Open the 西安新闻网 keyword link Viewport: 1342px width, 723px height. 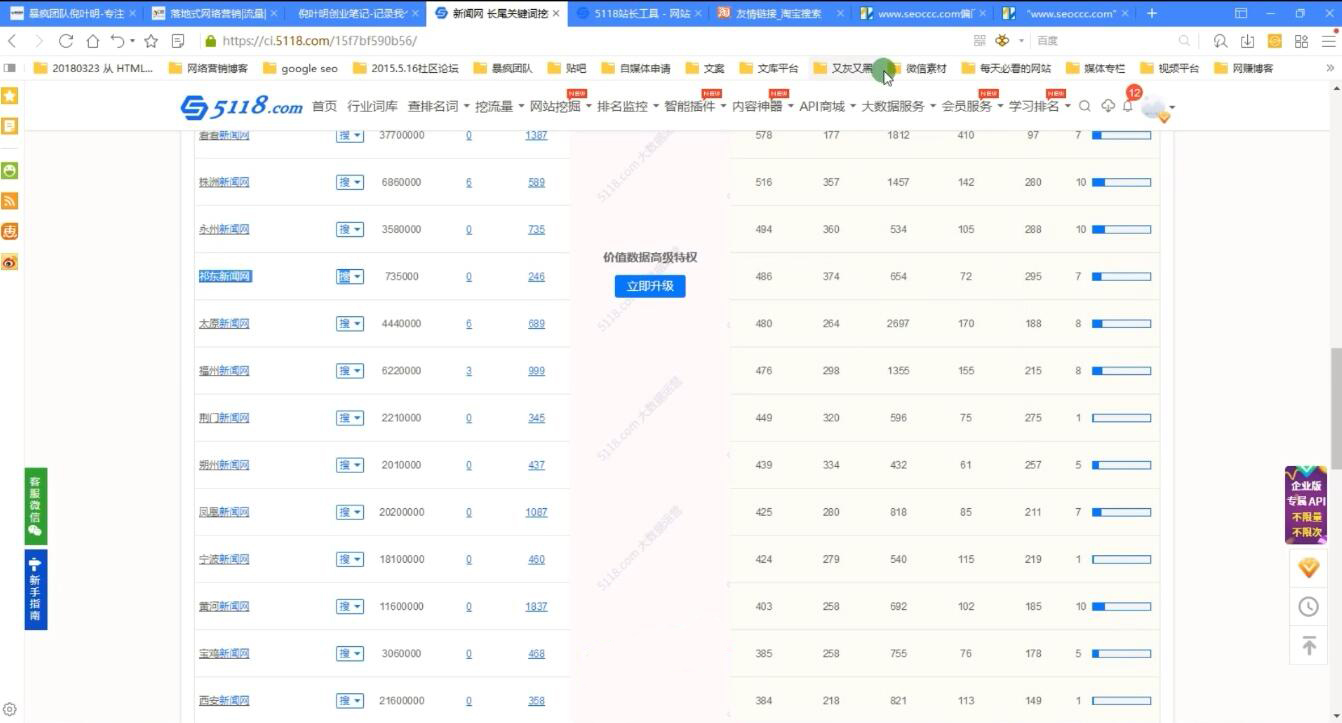pos(224,701)
